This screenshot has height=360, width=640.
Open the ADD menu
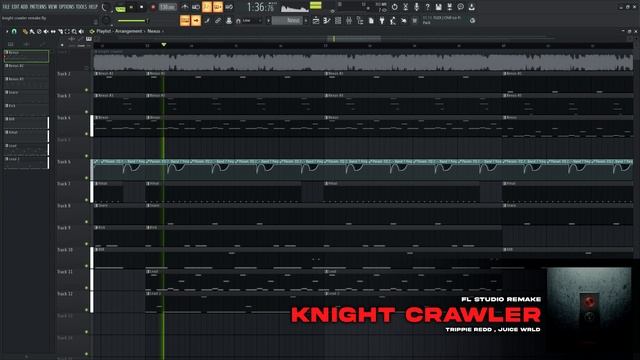pyautogui.click(x=24, y=7)
